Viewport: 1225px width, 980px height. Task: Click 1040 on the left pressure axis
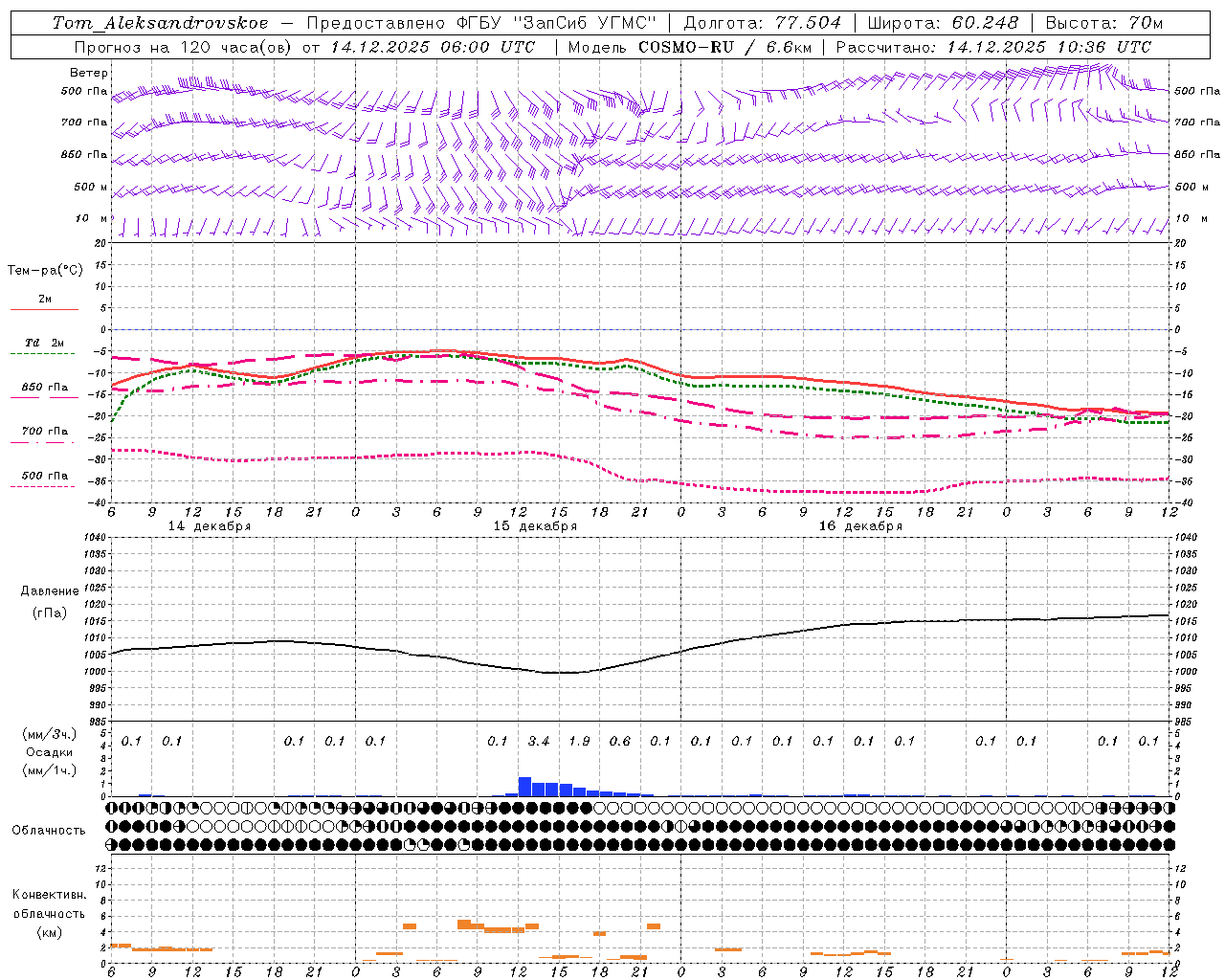pyautogui.click(x=95, y=537)
